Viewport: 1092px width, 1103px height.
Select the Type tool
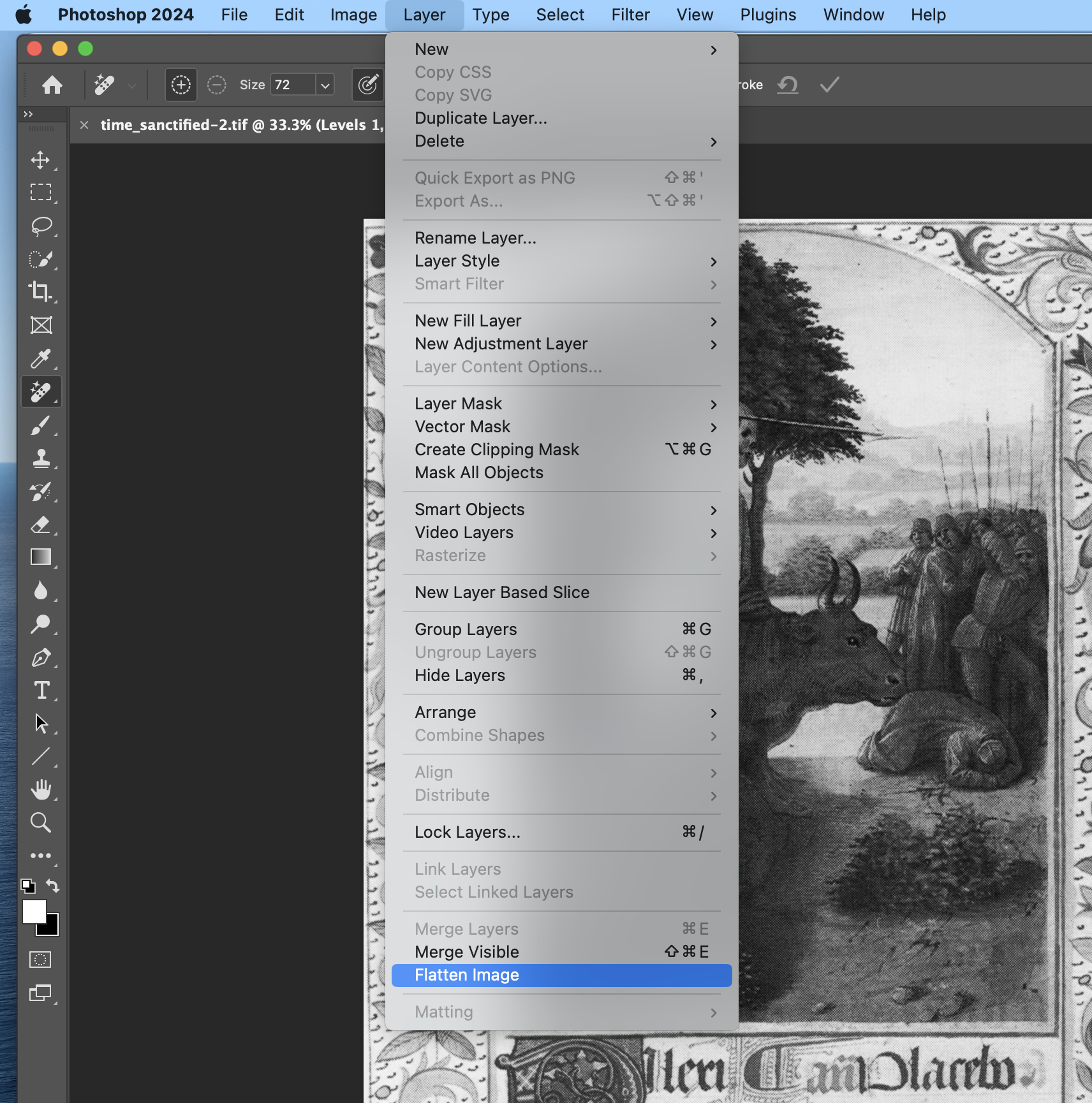(41, 690)
